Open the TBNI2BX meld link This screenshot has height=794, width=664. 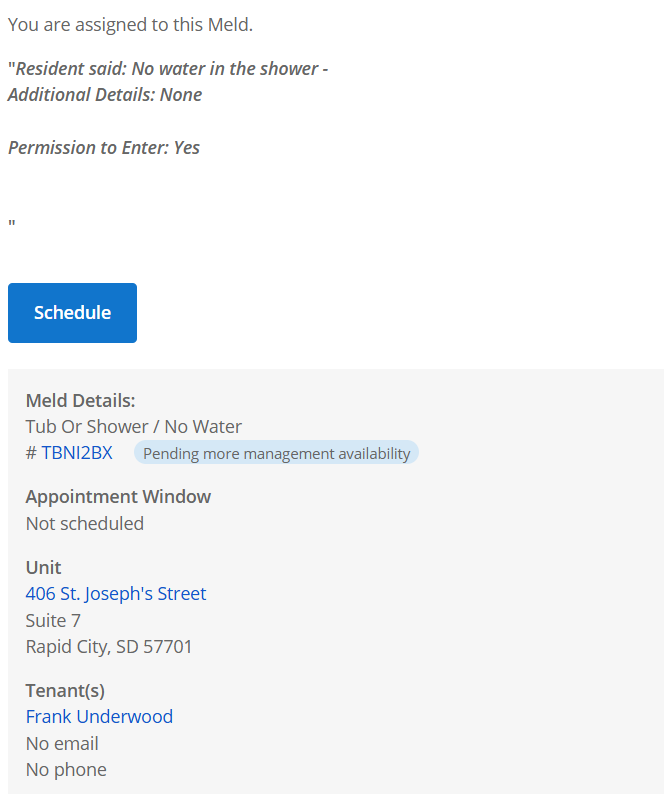click(76, 453)
